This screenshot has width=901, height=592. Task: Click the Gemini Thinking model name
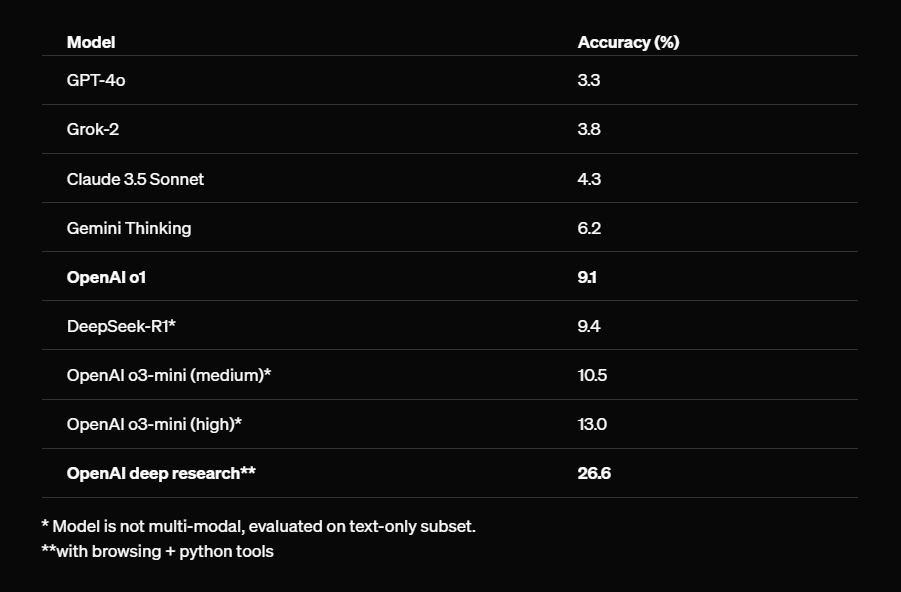tap(129, 228)
